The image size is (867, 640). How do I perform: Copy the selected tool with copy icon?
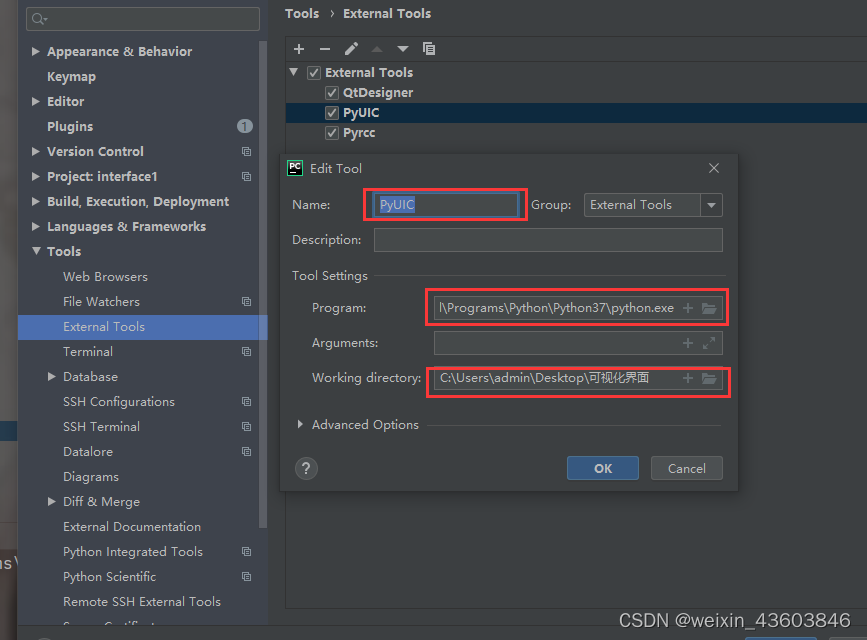[429, 49]
